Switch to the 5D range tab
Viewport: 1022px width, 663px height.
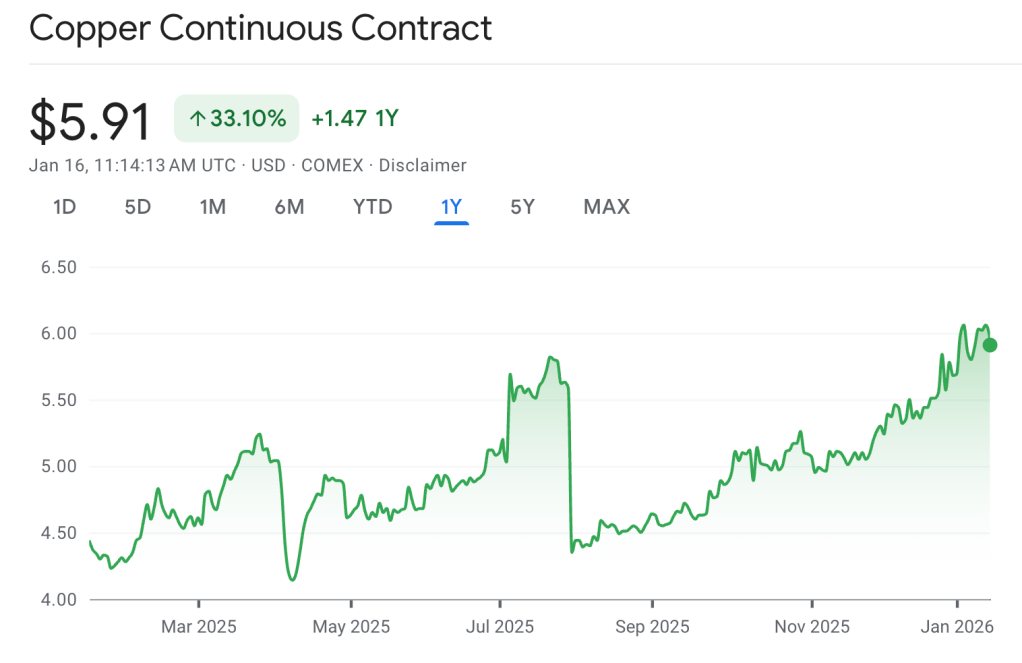tap(137, 207)
